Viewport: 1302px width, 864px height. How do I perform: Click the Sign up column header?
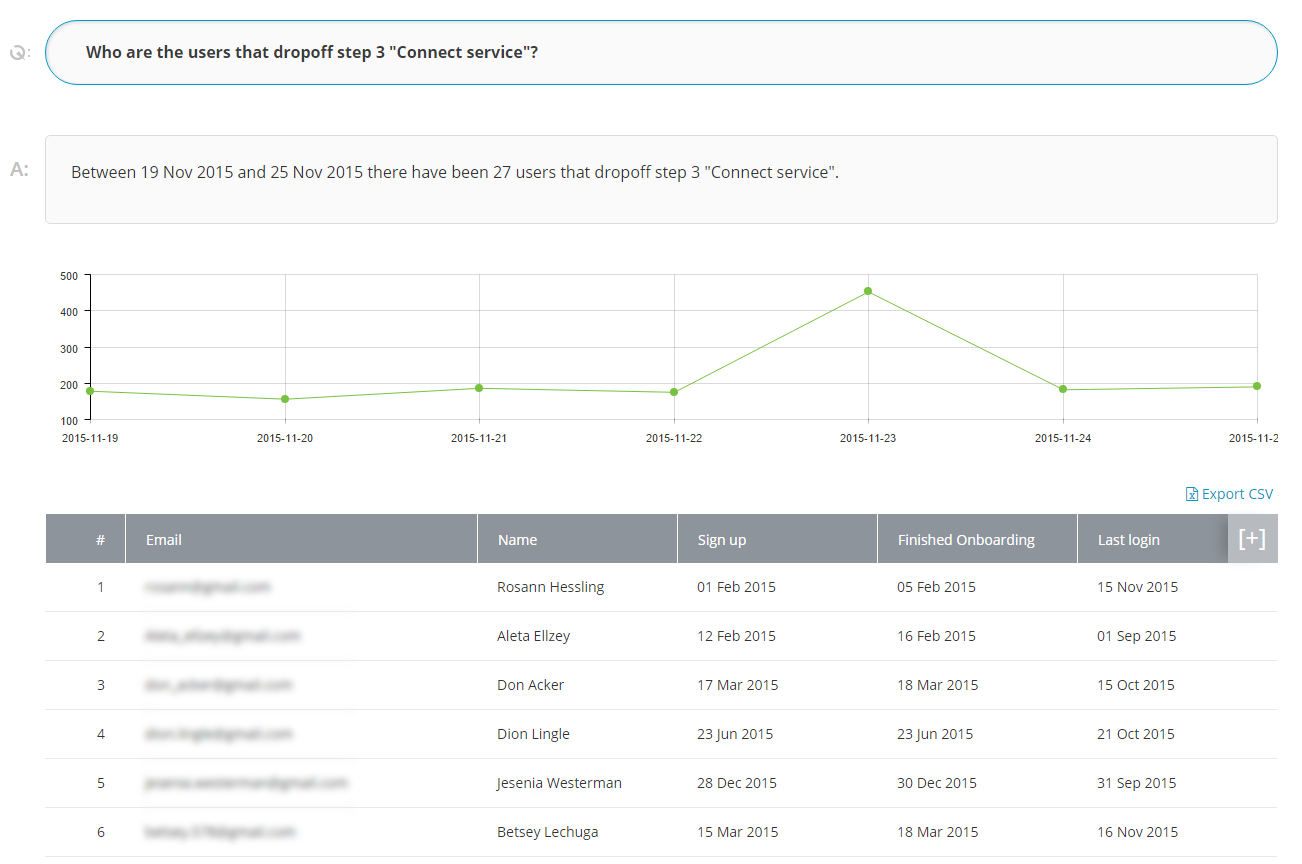pos(721,540)
